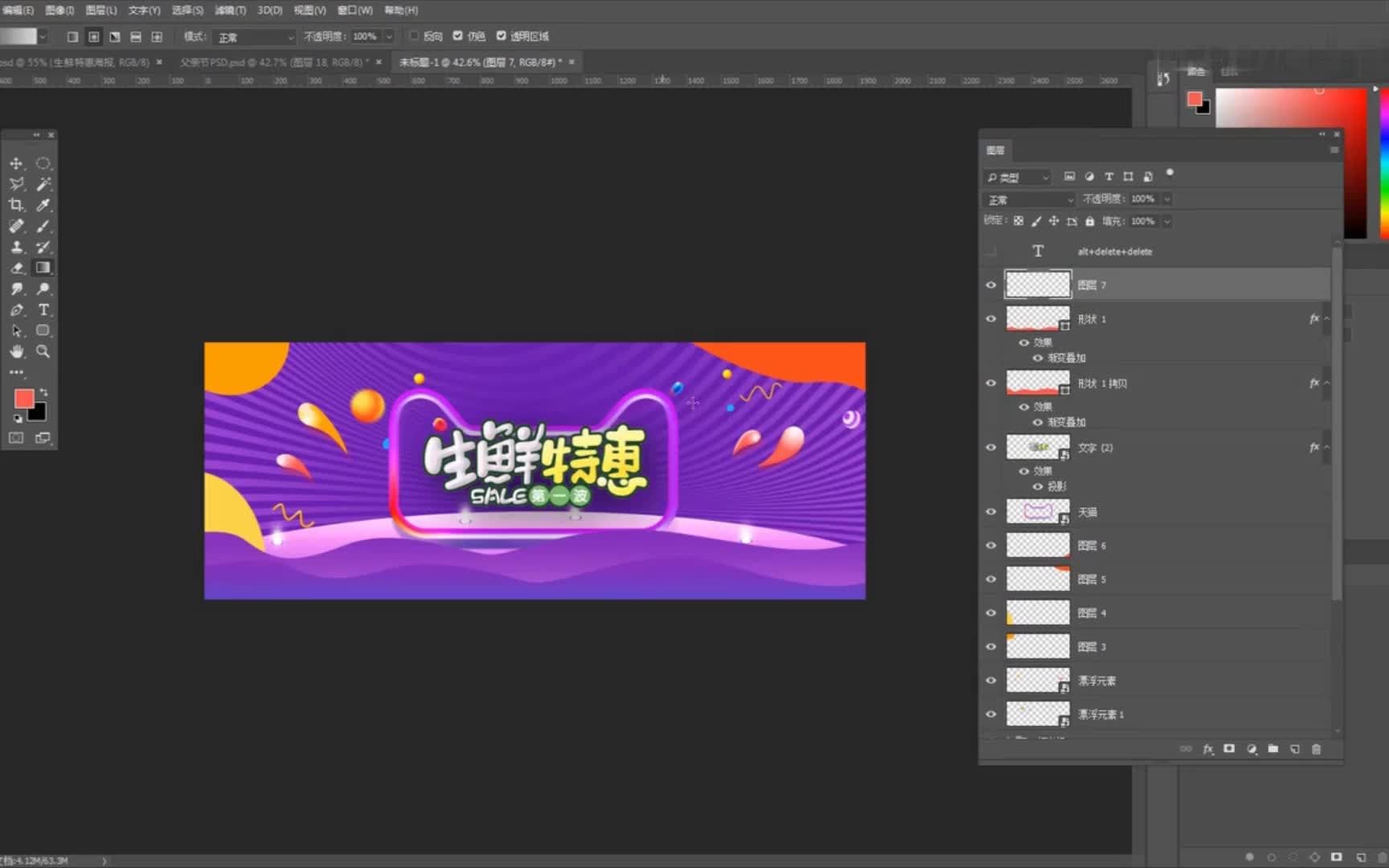Hide the 天猫 layer visibility
Image resolution: width=1389 pixels, height=868 pixels.
click(x=991, y=512)
